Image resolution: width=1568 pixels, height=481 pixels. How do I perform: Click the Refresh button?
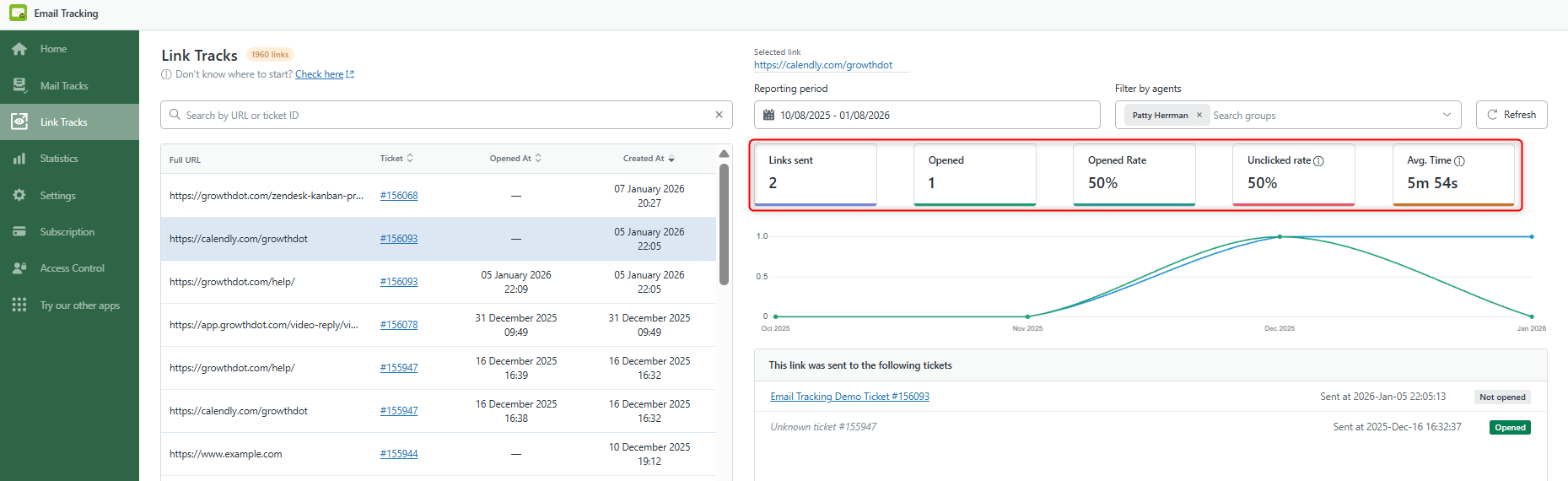1511,115
